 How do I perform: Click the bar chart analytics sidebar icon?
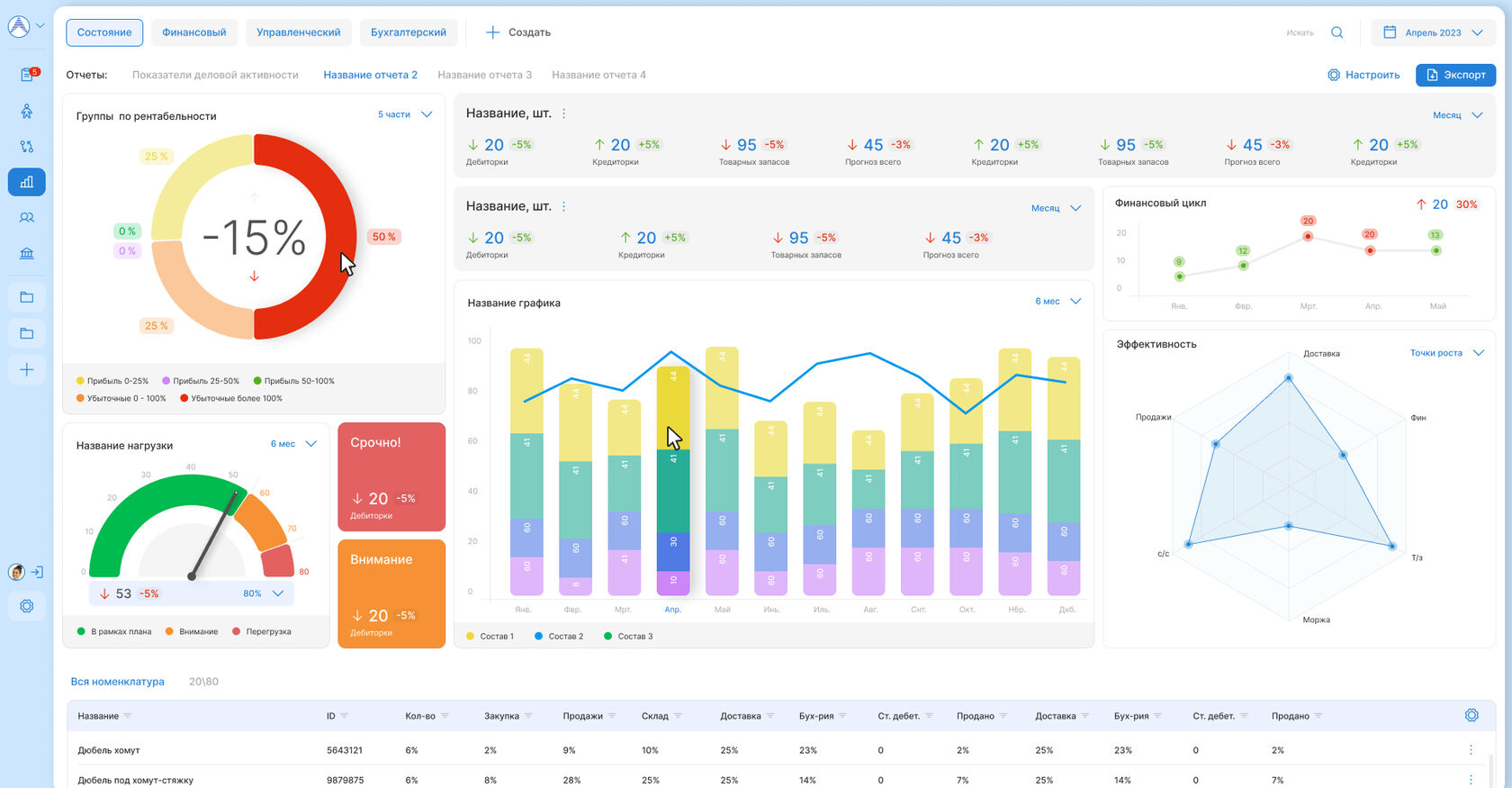pos(27,182)
